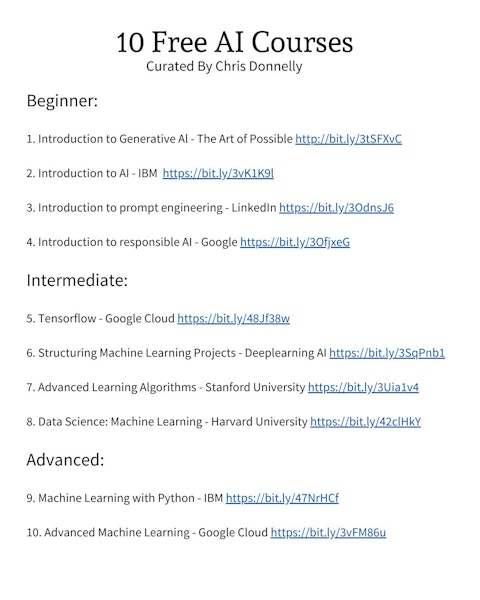Viewport: 480px width, 600px height.
Task: Open the IBM Introduction to AI link
Action: (x=218, y=173)
